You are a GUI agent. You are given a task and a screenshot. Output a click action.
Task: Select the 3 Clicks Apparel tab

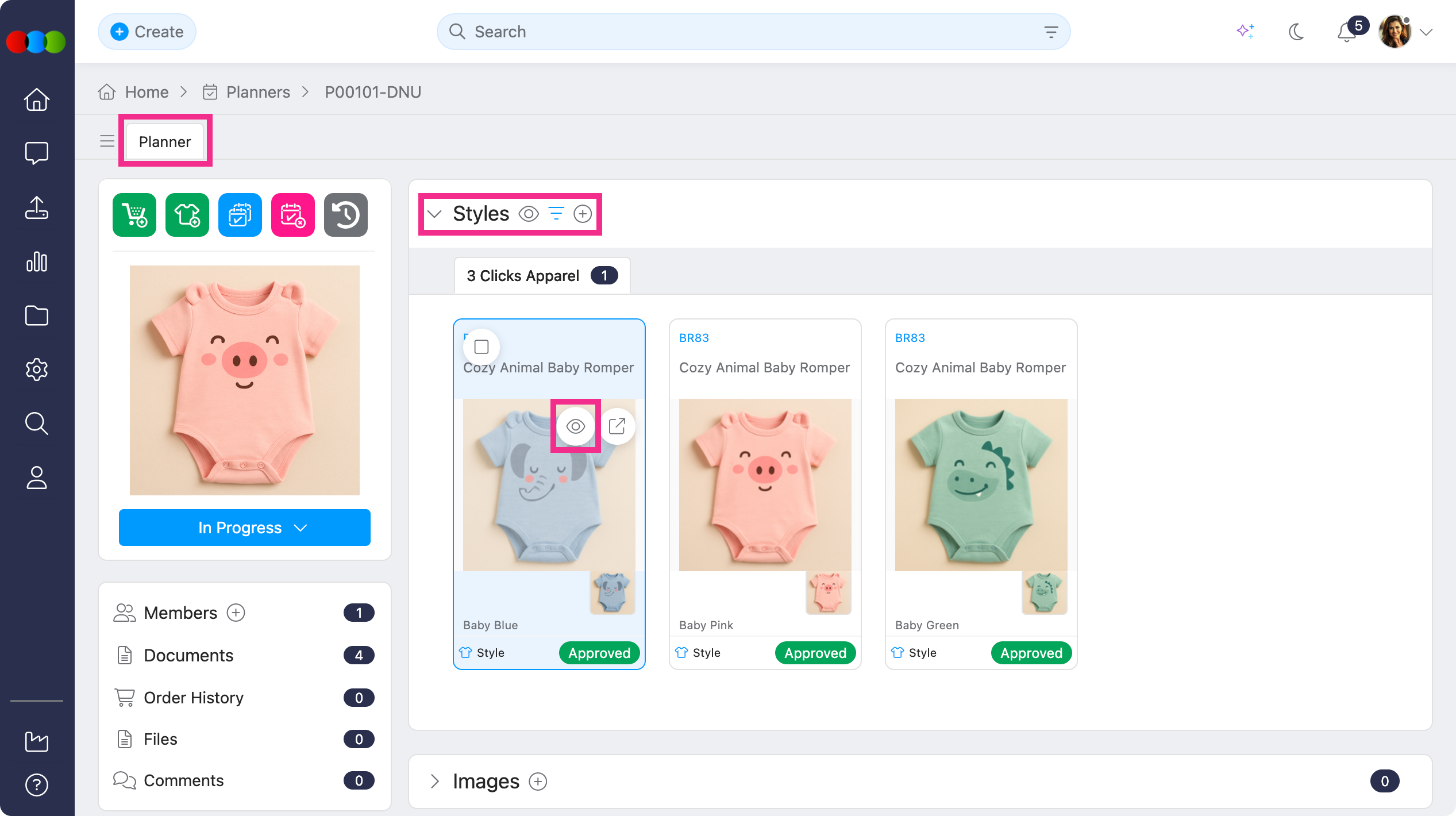[x=542, y=276]
